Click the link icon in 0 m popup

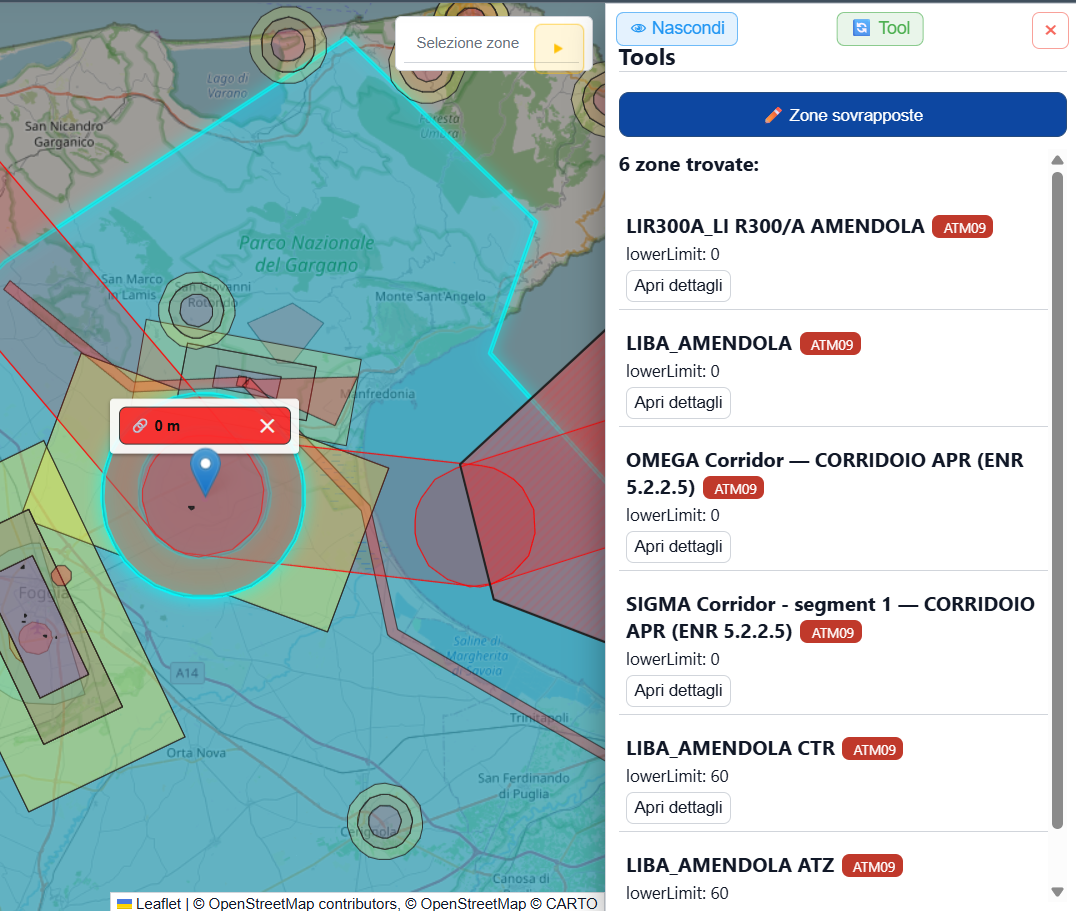140,426
